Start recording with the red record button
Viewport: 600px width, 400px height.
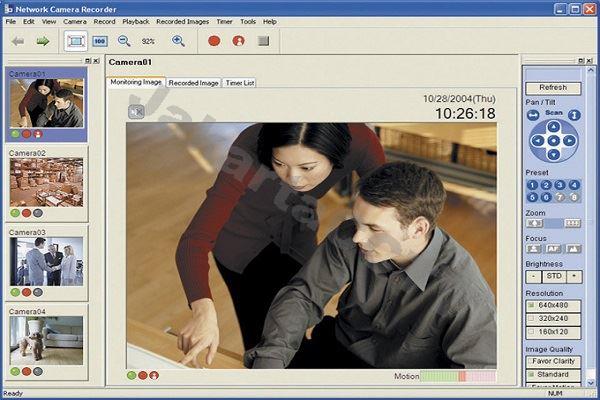[x=214, y=41]
